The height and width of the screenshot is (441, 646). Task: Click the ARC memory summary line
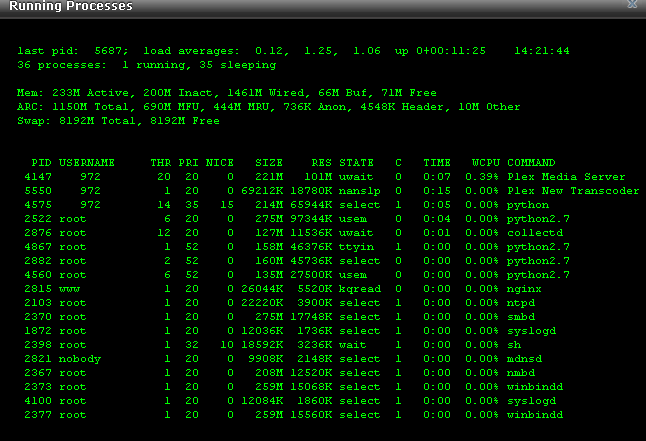[x=268, y=106]
